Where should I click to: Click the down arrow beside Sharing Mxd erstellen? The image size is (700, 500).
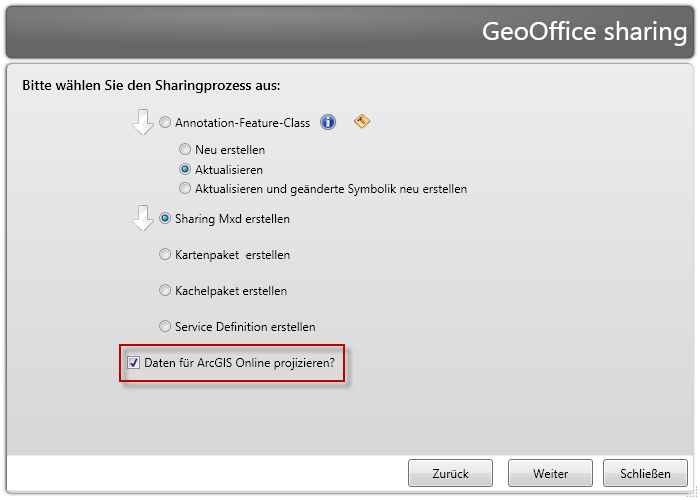tap(143, 218)
